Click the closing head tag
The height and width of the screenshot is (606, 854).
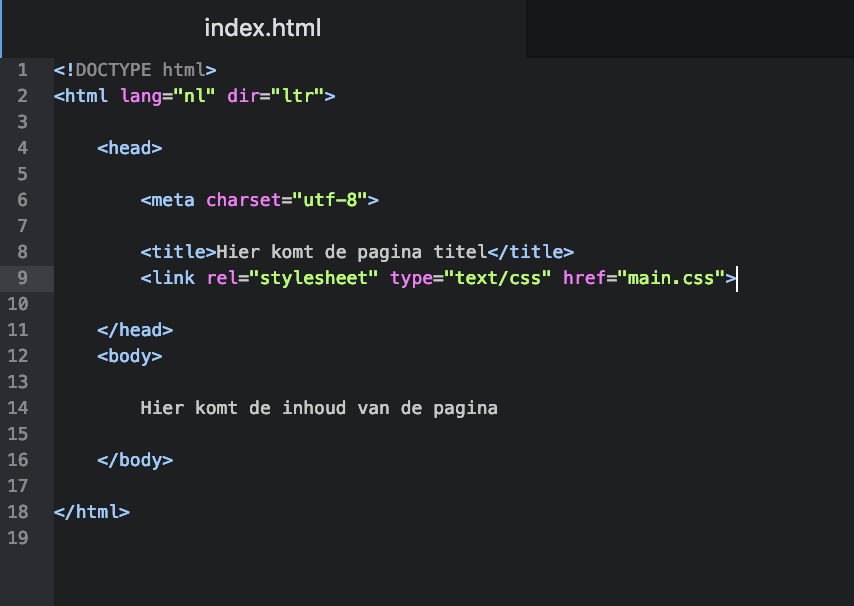point(135,330)
